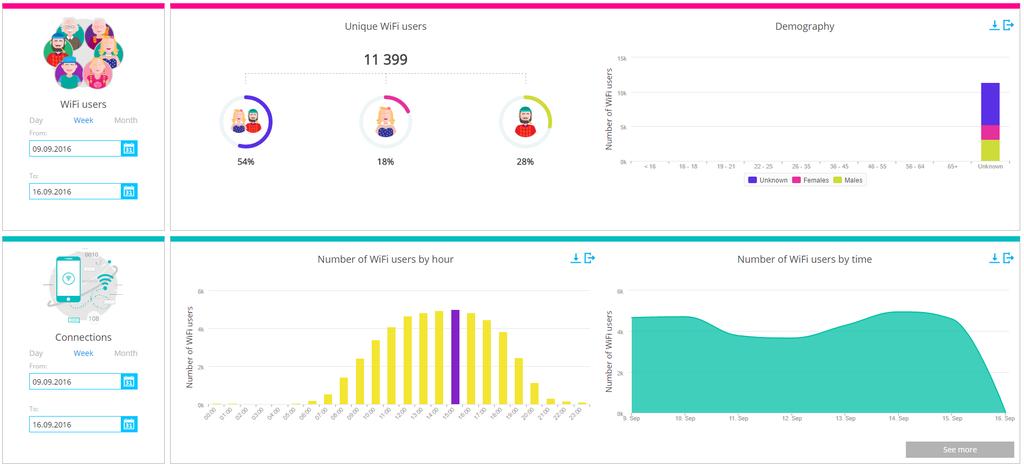Download the Demography chart

tap(994, 25)
